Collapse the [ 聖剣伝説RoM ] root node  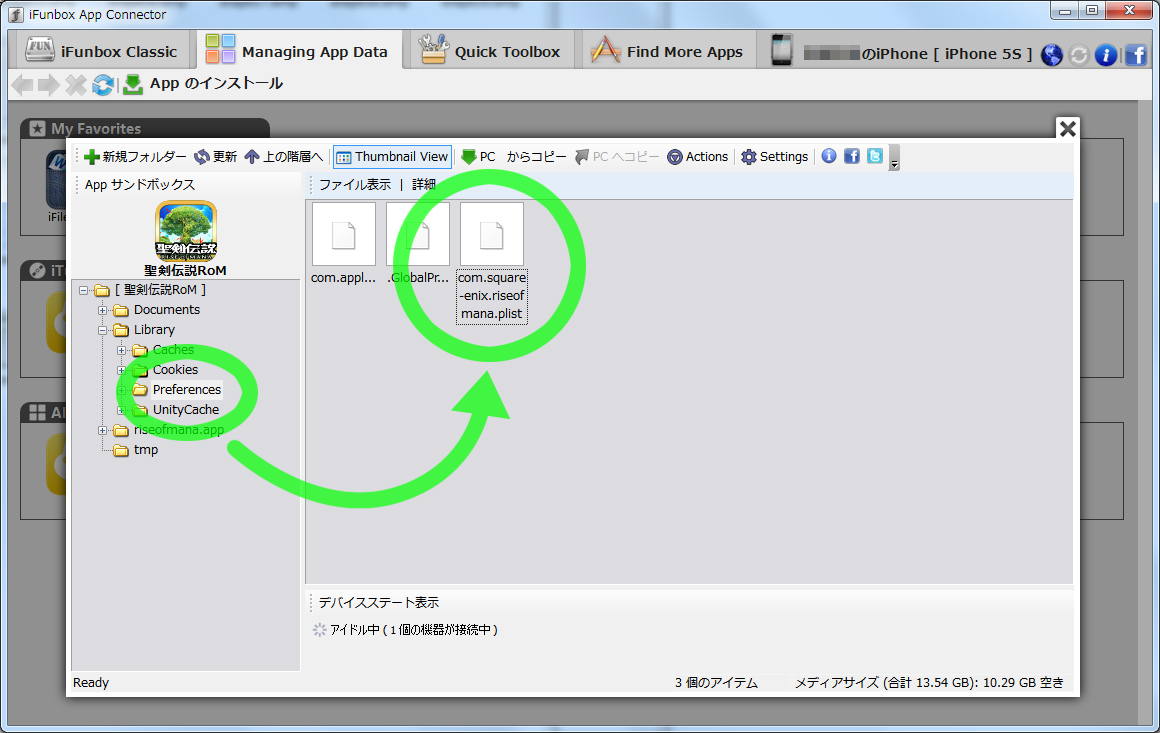click(84, 291)
